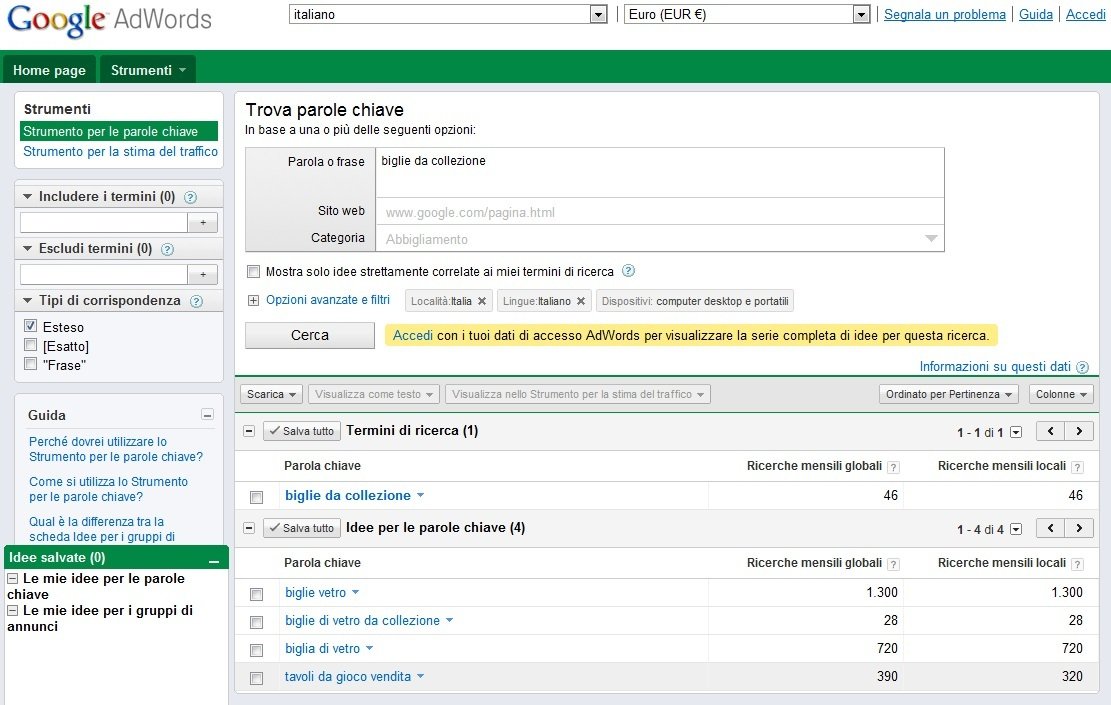Click the Accedi link in top bar

pyautogui.click(x=1085, y=14)
